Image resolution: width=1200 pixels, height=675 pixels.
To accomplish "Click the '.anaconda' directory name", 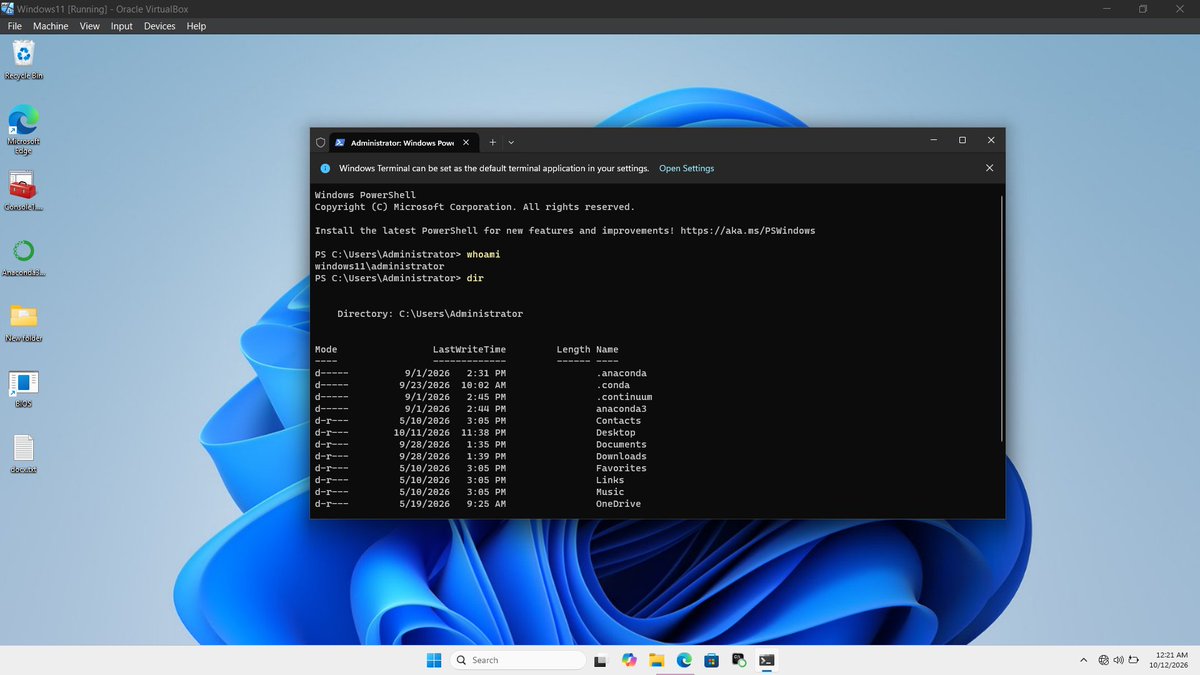I will 621,373.
